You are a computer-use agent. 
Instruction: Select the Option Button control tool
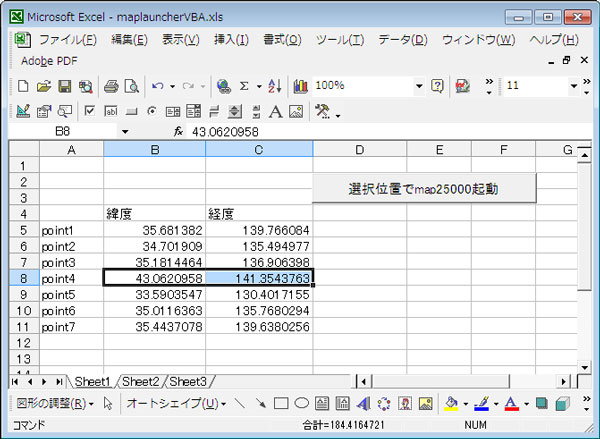(152, 111)
